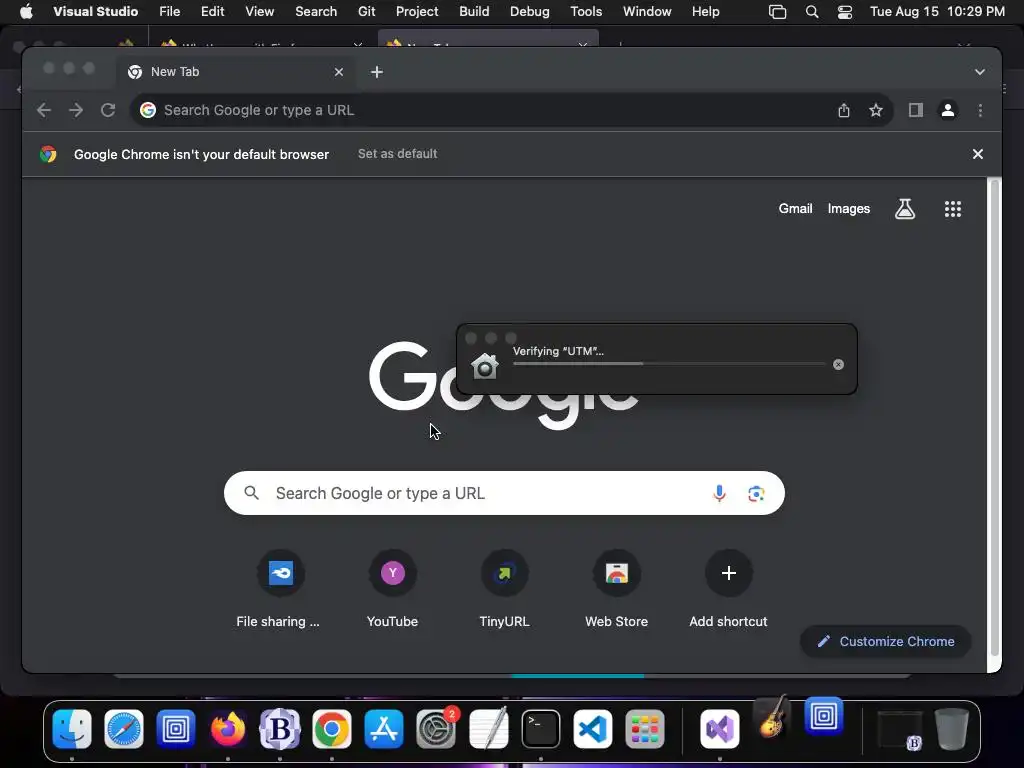Set Chrome as default browser
The width and height of the screenshot is (1024, 768).
point(397,153)
